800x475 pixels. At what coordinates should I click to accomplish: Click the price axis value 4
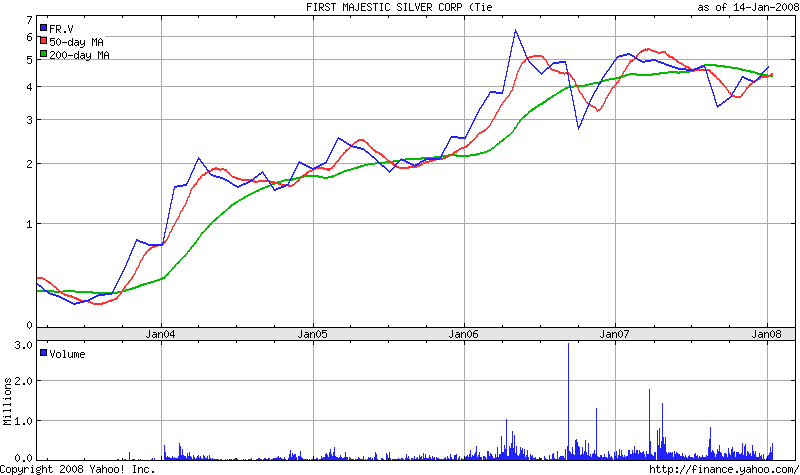tap(30, 87)
